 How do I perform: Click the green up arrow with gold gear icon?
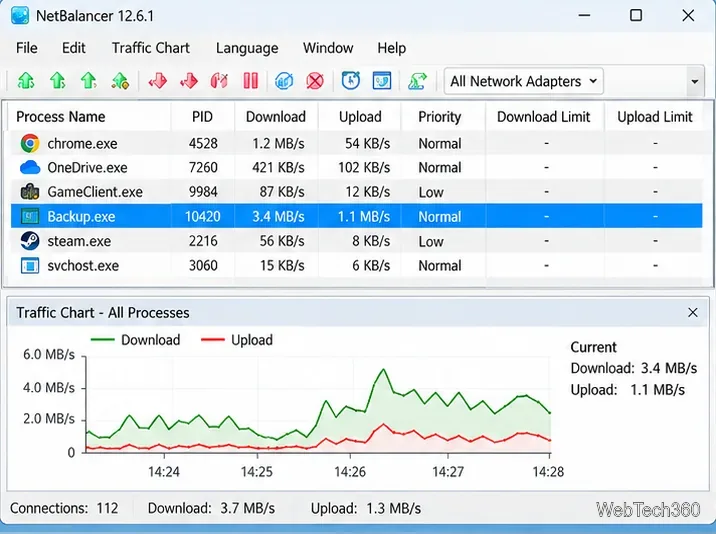[120, 81]
